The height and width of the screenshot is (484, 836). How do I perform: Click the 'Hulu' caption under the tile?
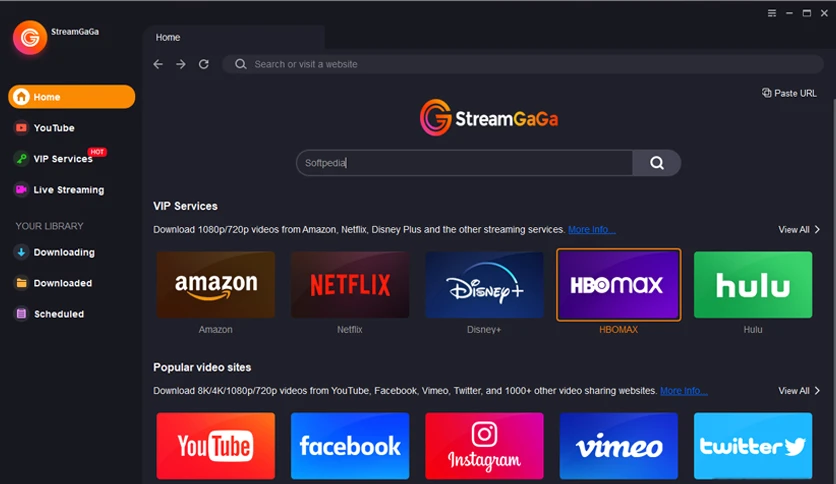[753, 329]
